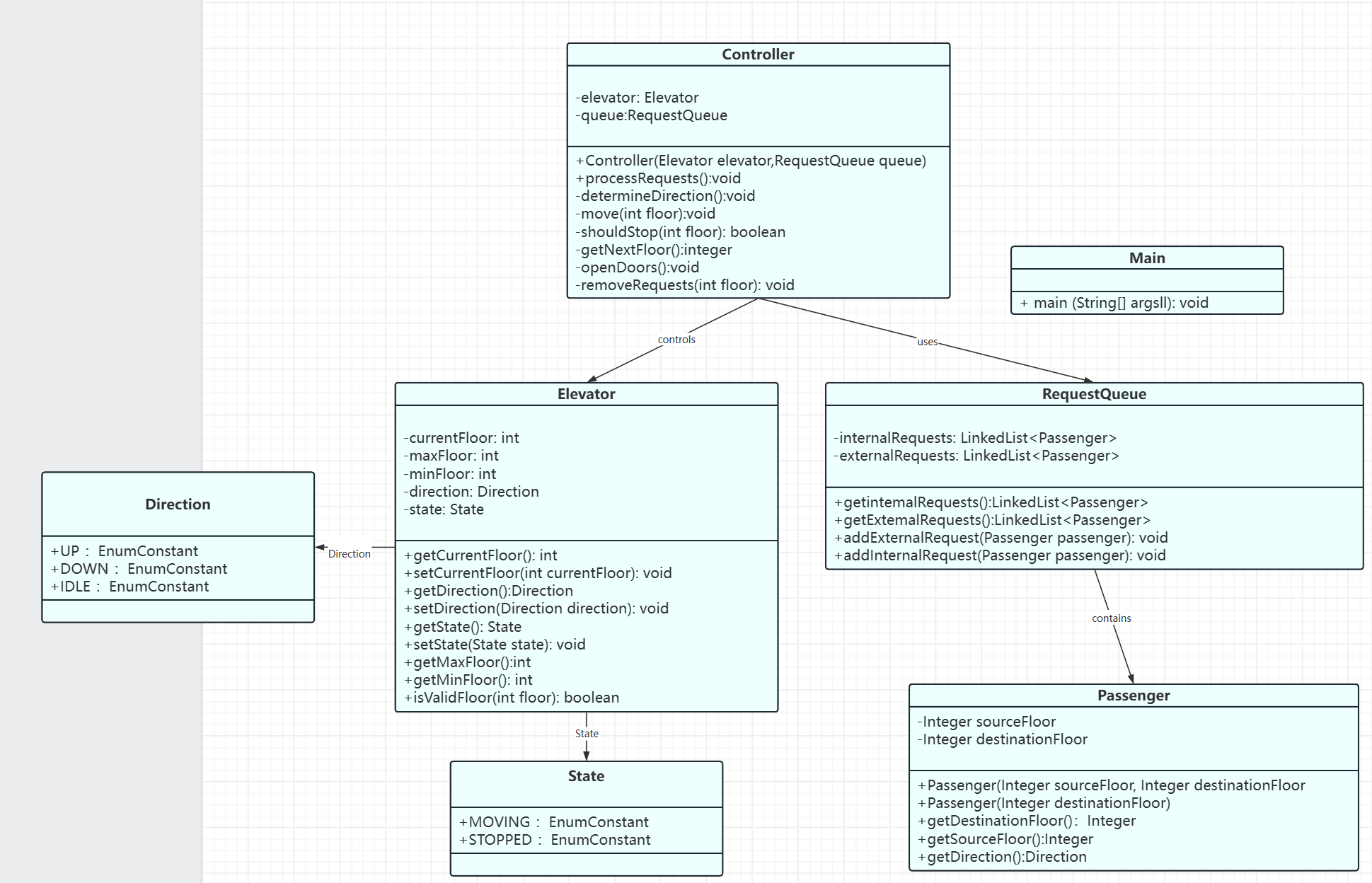Click the isValidFloor(int floor) method line
1372x883 pixels.
point(512,698)
